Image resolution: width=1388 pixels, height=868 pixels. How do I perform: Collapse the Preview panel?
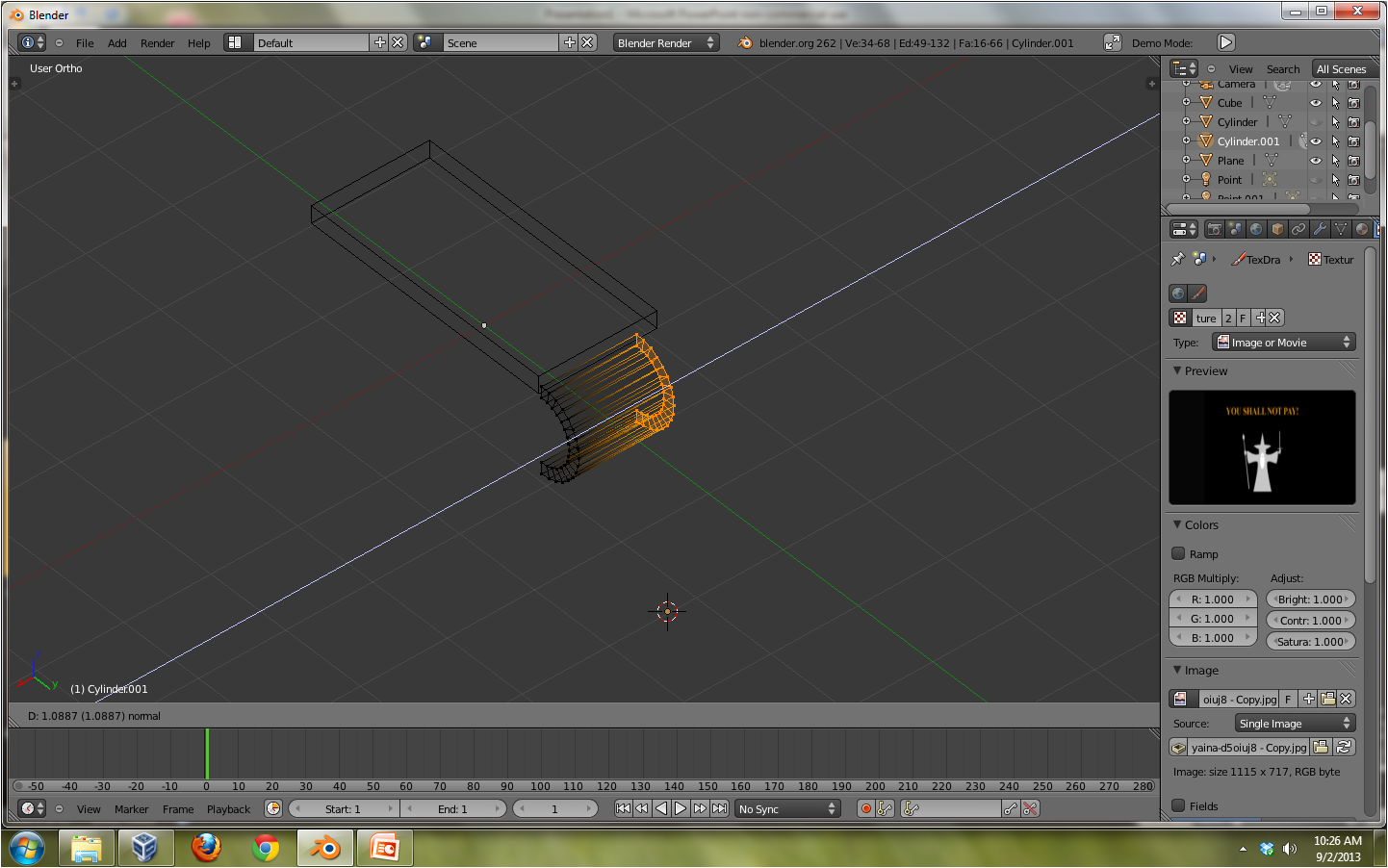(x=1177, y=370)
